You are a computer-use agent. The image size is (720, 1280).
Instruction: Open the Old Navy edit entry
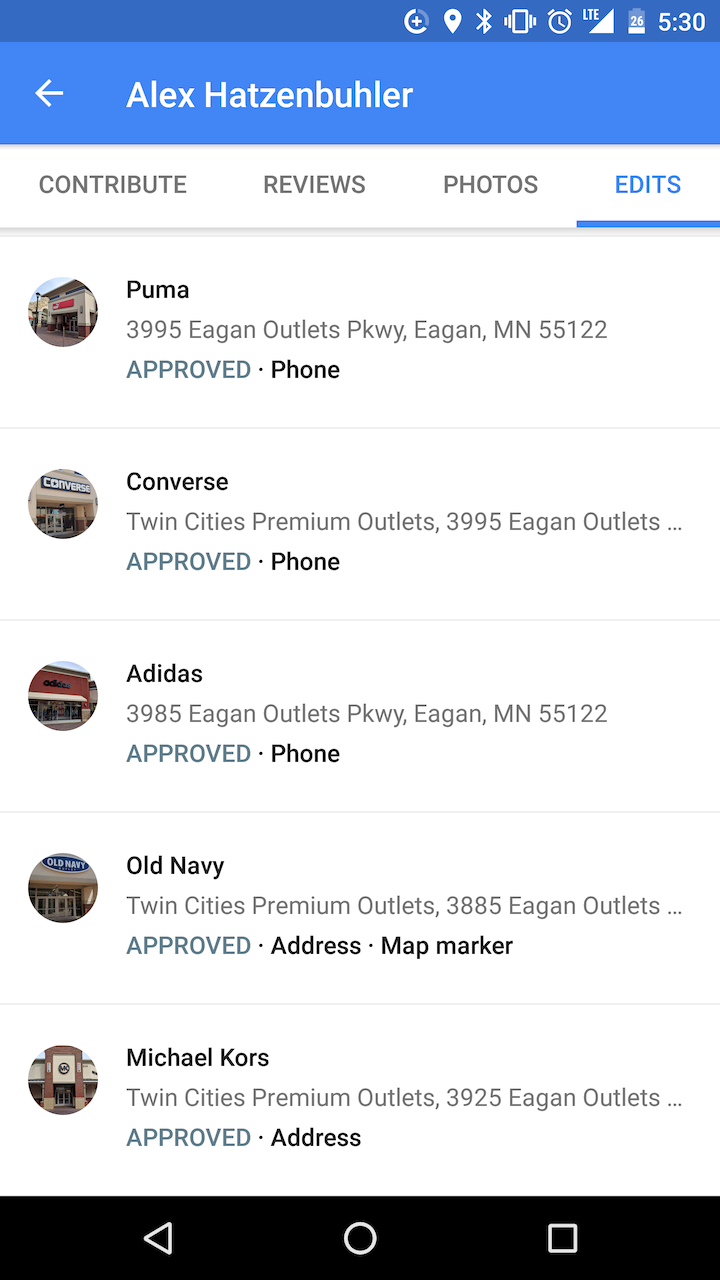(360, 908)
